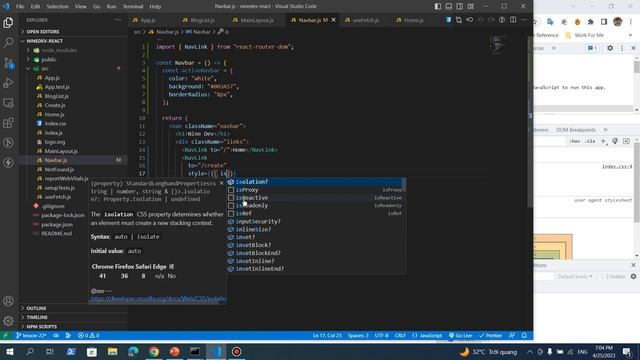Open Source Control view in activity bar
640x360 pixels.
pyautogui.click(x=8, y=63)
